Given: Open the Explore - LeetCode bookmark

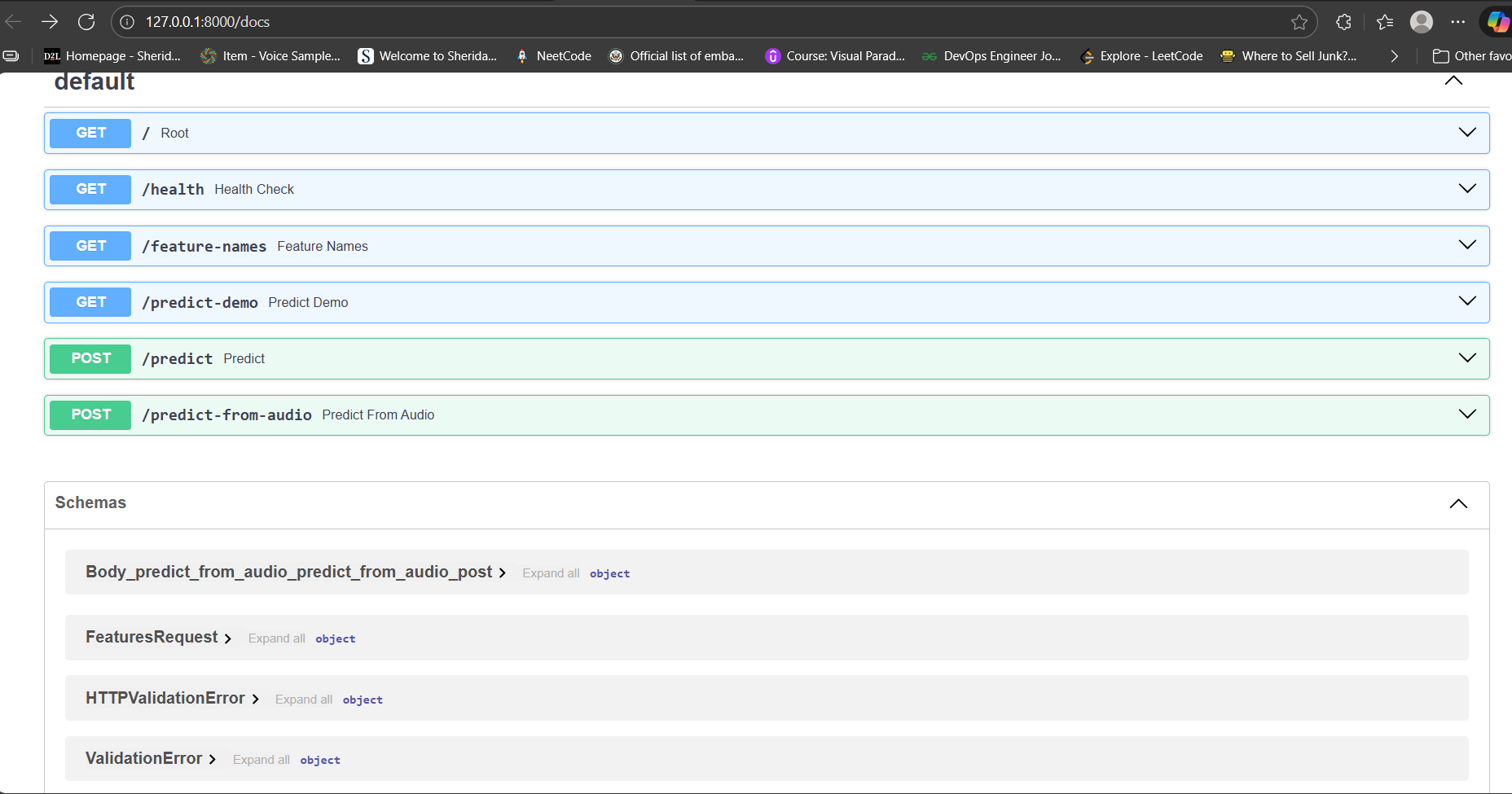Looking at the screenshot, I should click(x=1142, y=56).
